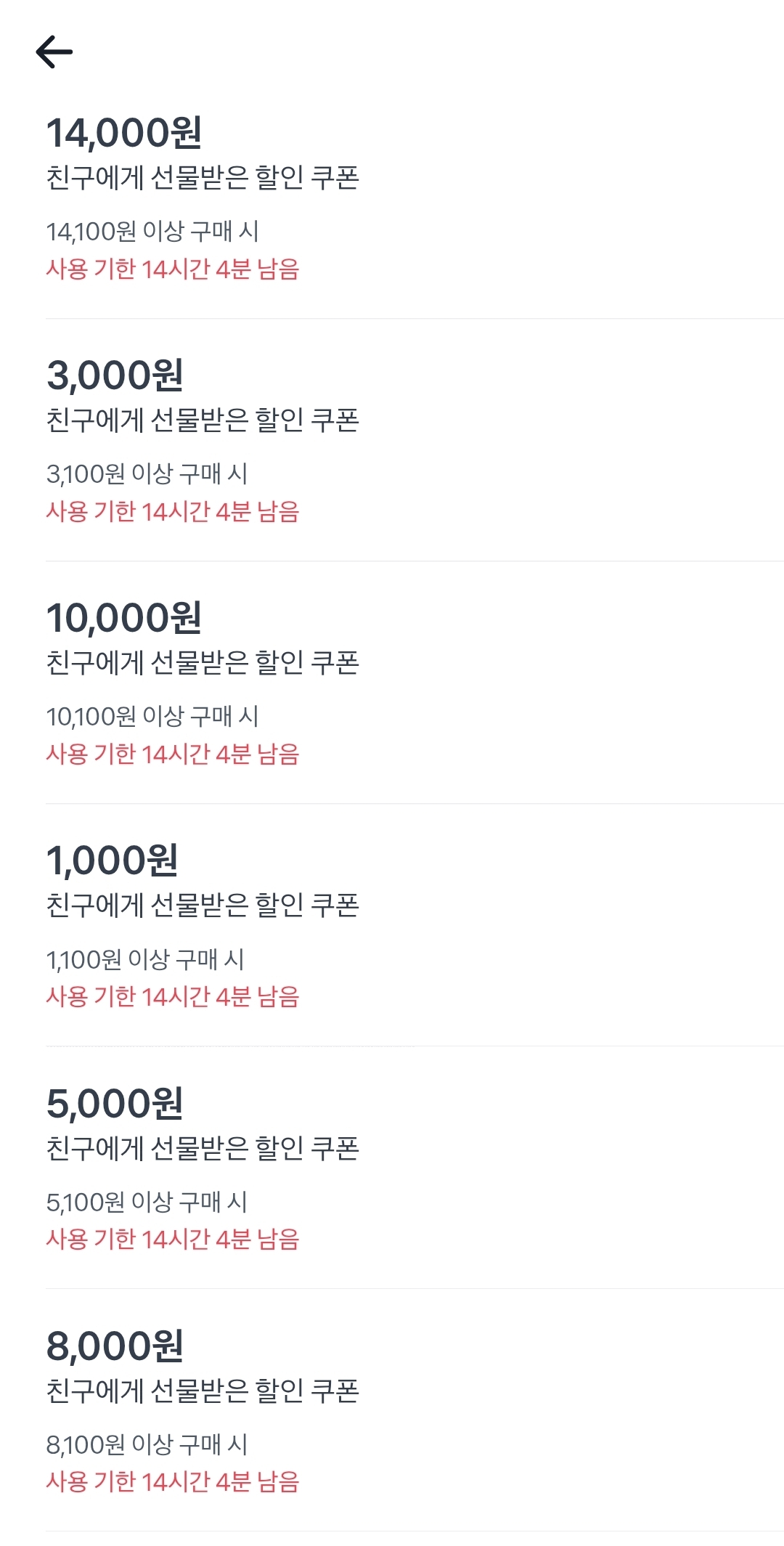Tap the red expiry text under 8,000원 coupon
This screenshot has width=784, height=1546.
coord(173,1482)
